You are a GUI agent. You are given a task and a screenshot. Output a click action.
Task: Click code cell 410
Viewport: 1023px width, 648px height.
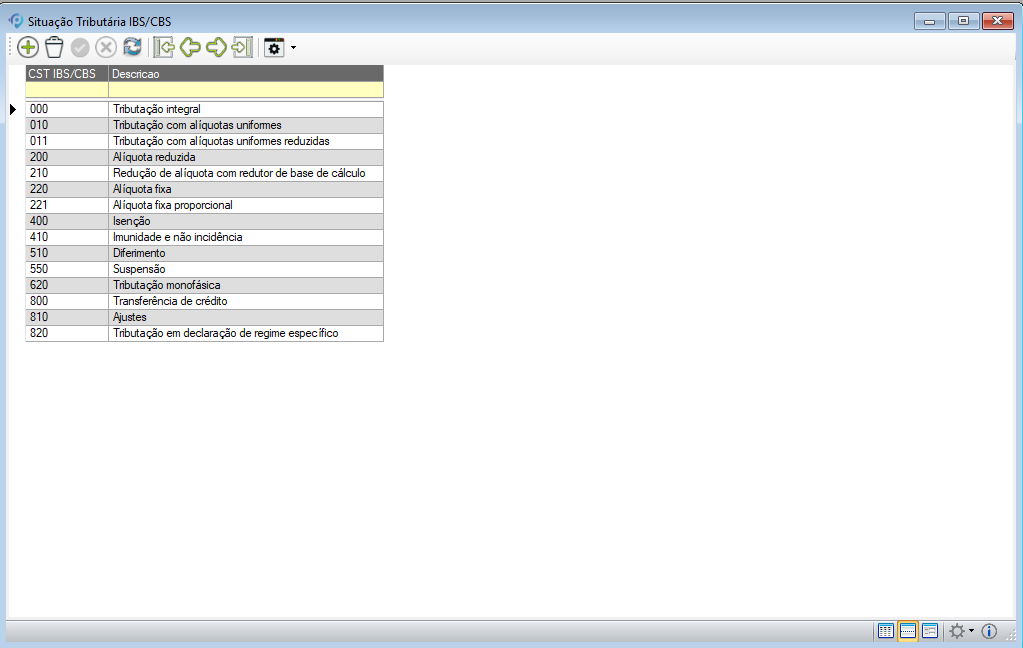67,237
